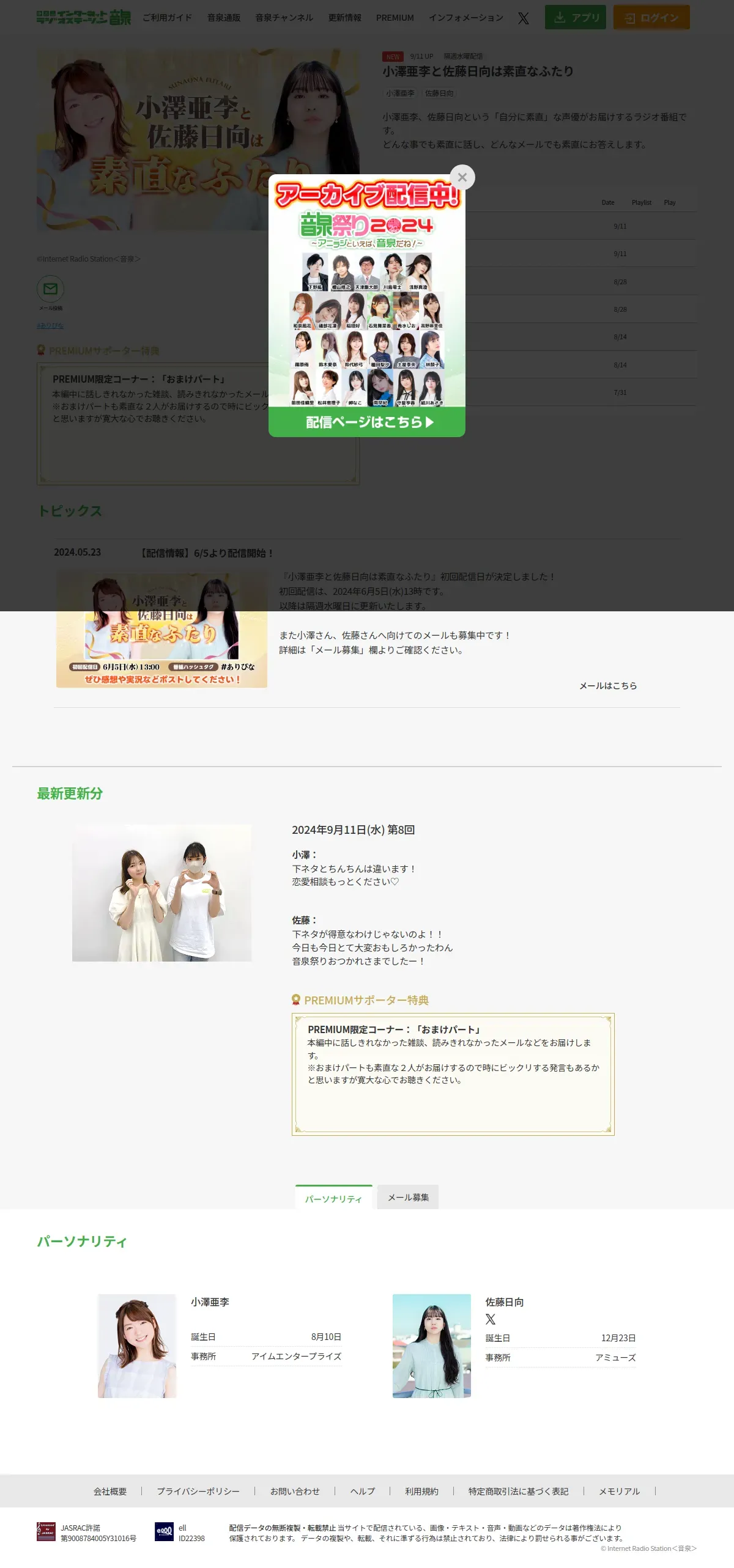Open the 配信ページはこちら popup link
This screenshot has height=1568, width=734.
coord(367,422)
